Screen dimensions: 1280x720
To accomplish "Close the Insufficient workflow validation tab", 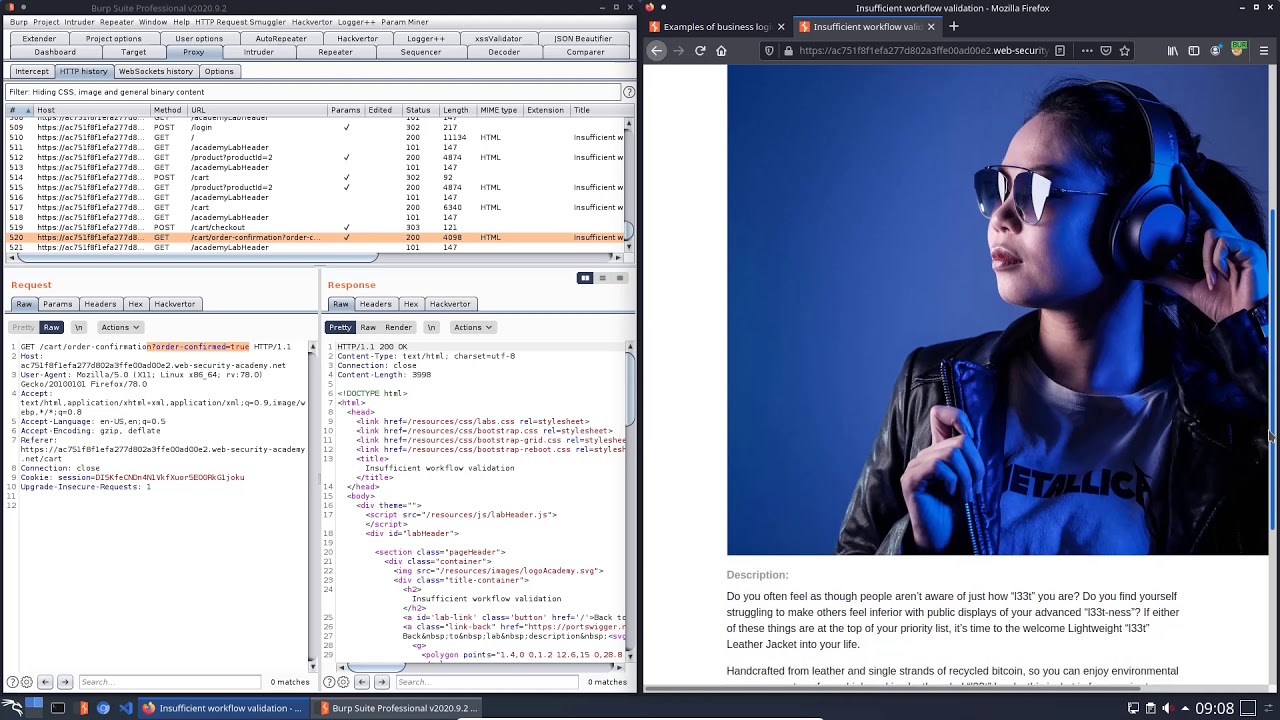I will [931, 27].
